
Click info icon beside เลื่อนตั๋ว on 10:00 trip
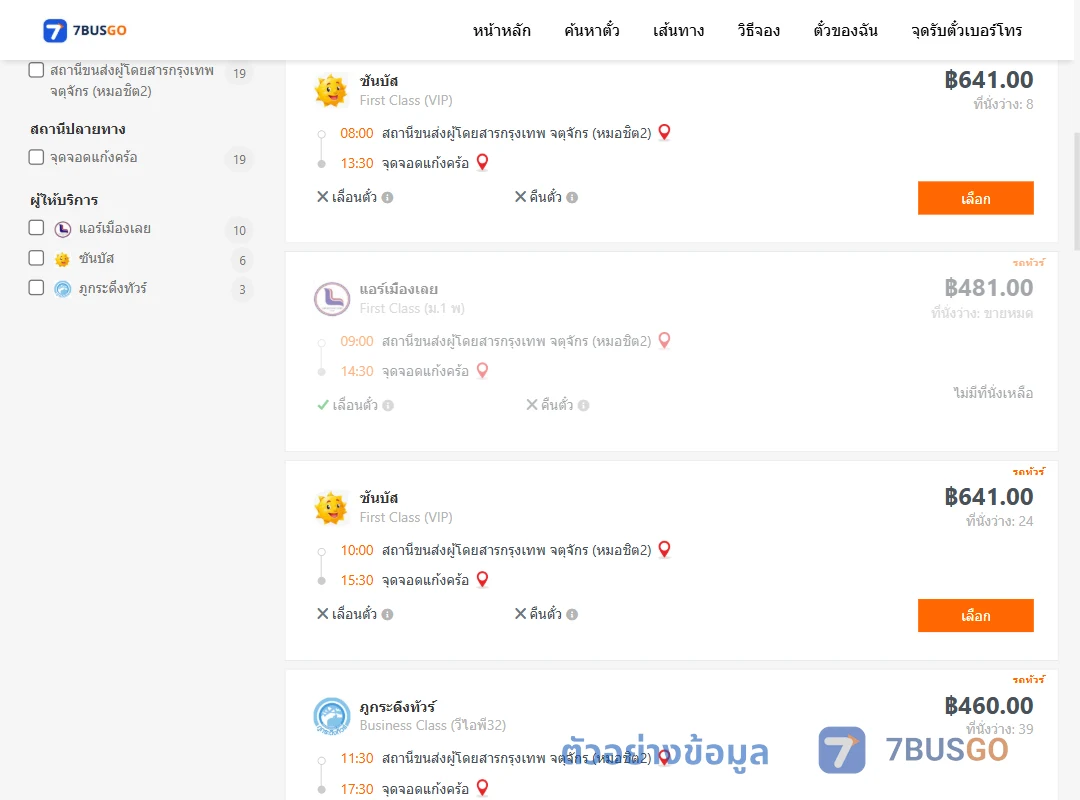coord(388,615)
